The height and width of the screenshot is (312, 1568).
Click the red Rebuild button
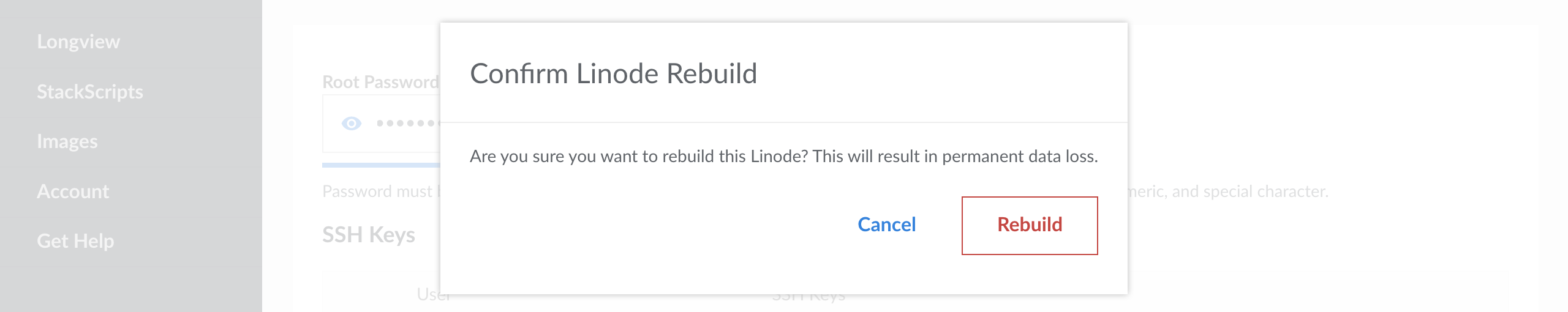click(x=1029, y=225)
